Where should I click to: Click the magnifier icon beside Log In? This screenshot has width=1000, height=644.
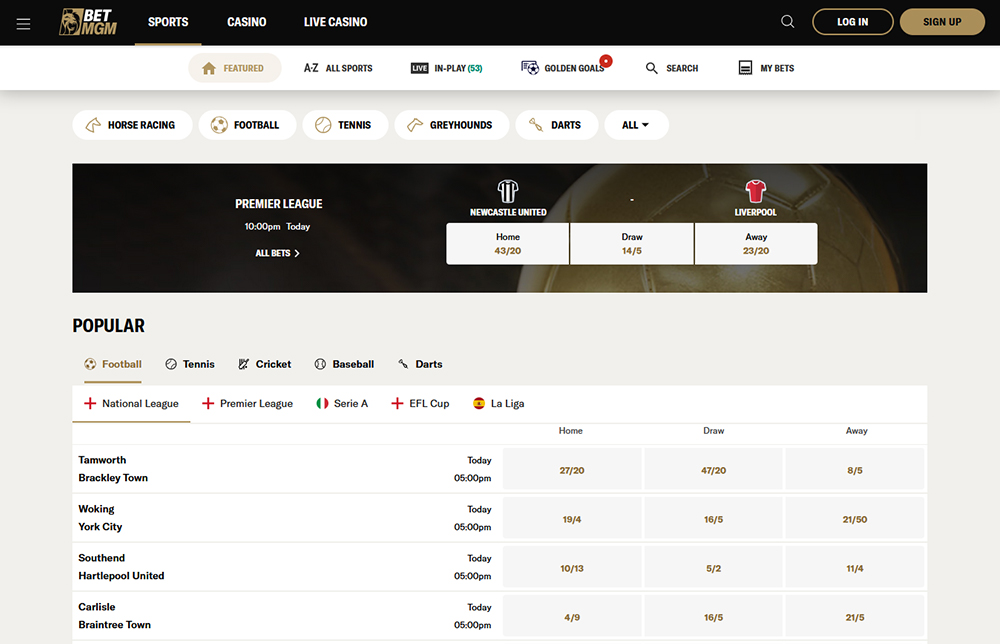(788, 22)
